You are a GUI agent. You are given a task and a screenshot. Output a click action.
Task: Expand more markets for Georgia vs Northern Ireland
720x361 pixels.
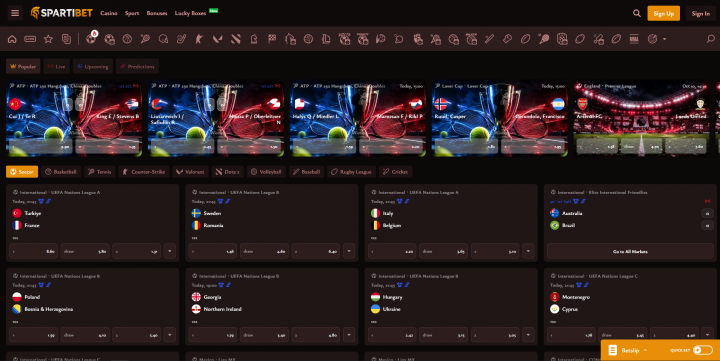(x=349, y=335)
